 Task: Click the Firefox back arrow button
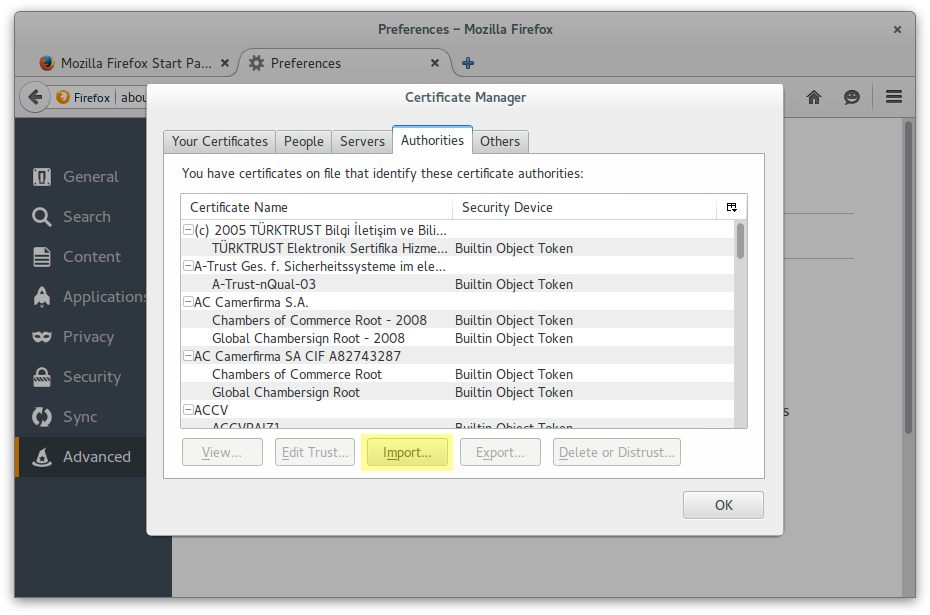tap(35, 97)
